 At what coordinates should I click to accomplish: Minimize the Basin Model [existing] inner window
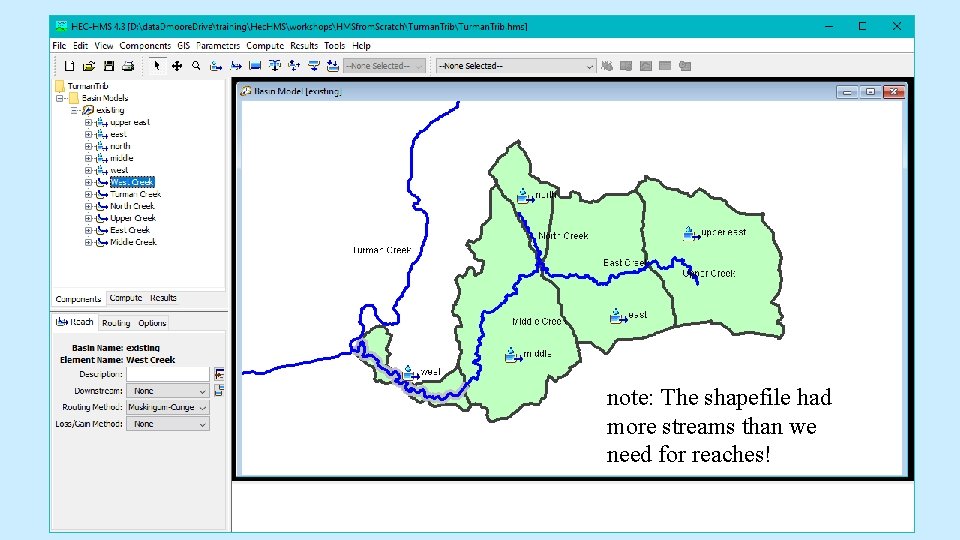click(847, 92)
